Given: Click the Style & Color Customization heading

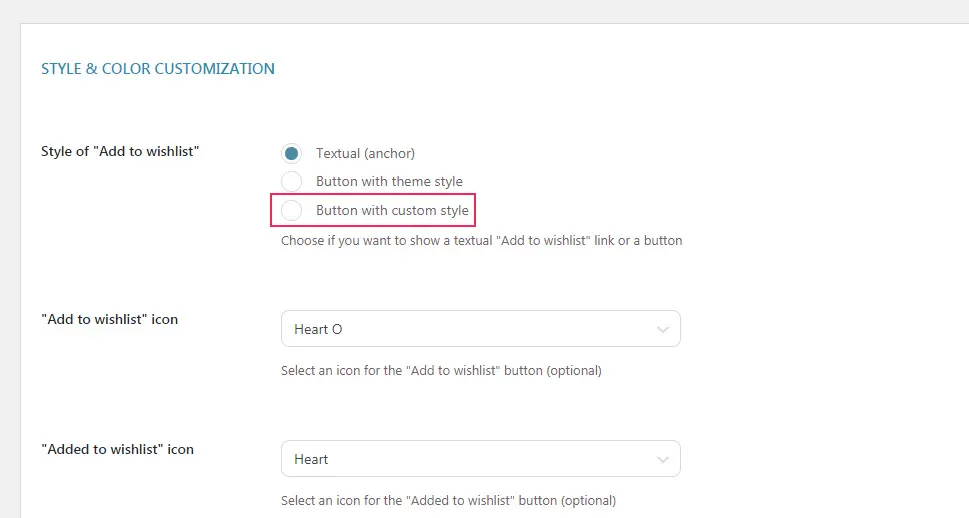Looking at the screenshot, I should [x=158, y=69].
